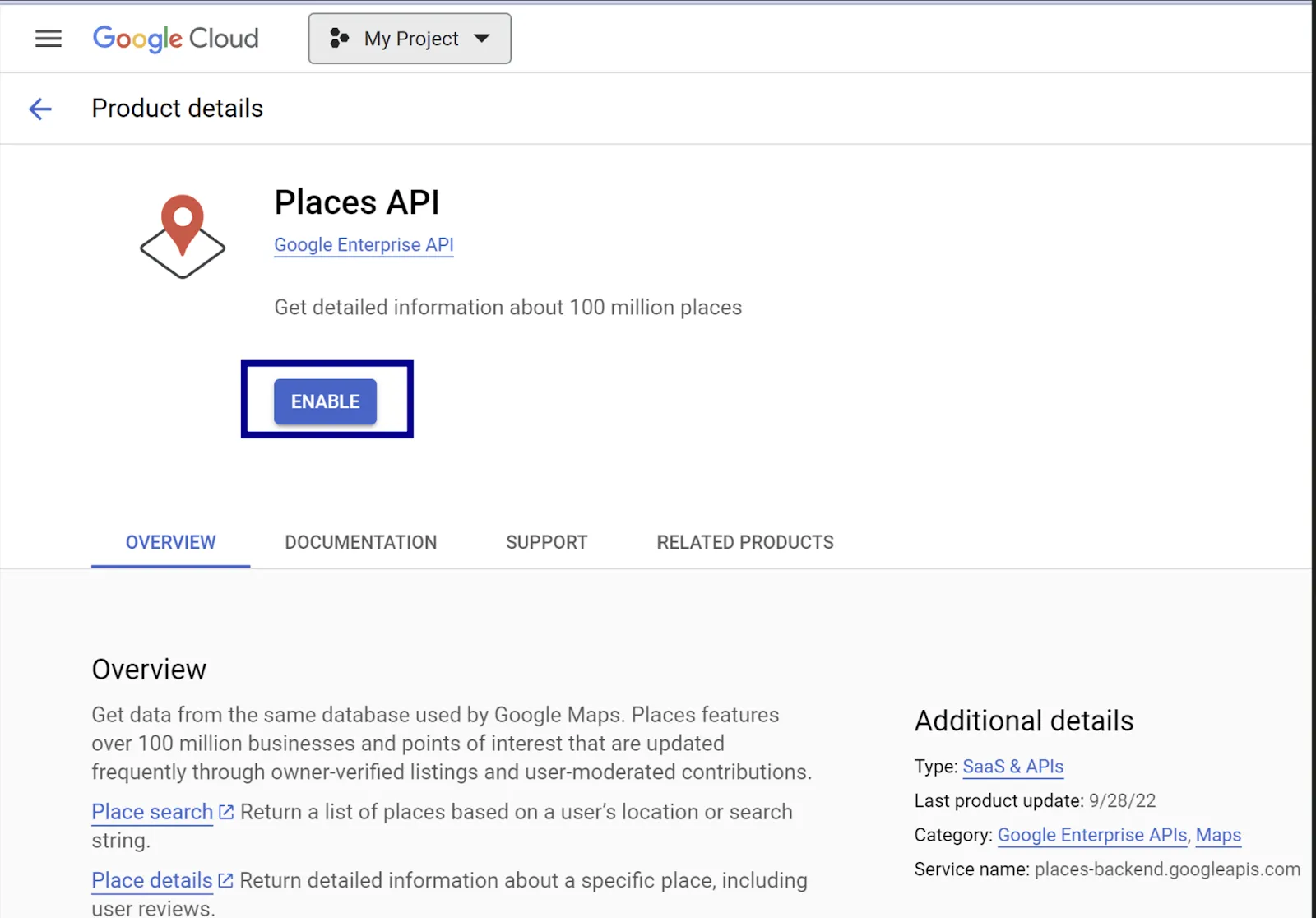The height and width of the screenshot is (918, 1316).
Task: Switch to the Overview tab
Action: click(x=170, y=542)
